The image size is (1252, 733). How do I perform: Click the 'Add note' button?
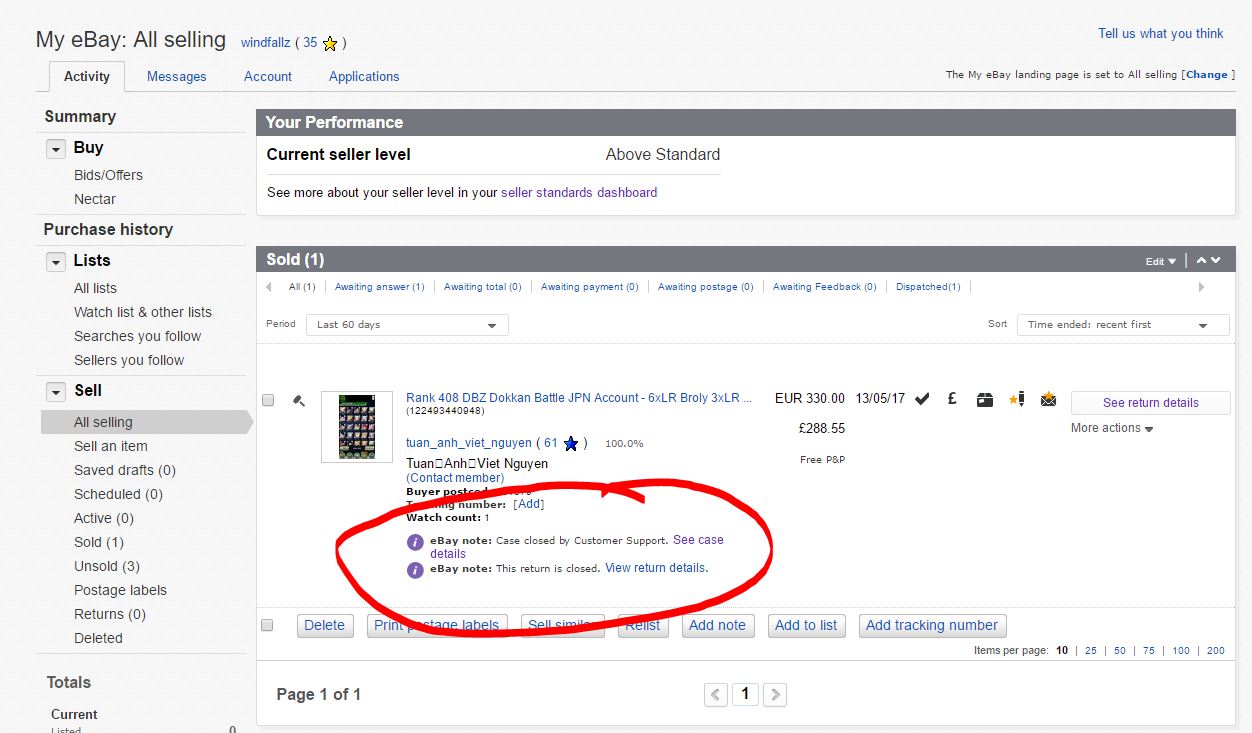717,626
